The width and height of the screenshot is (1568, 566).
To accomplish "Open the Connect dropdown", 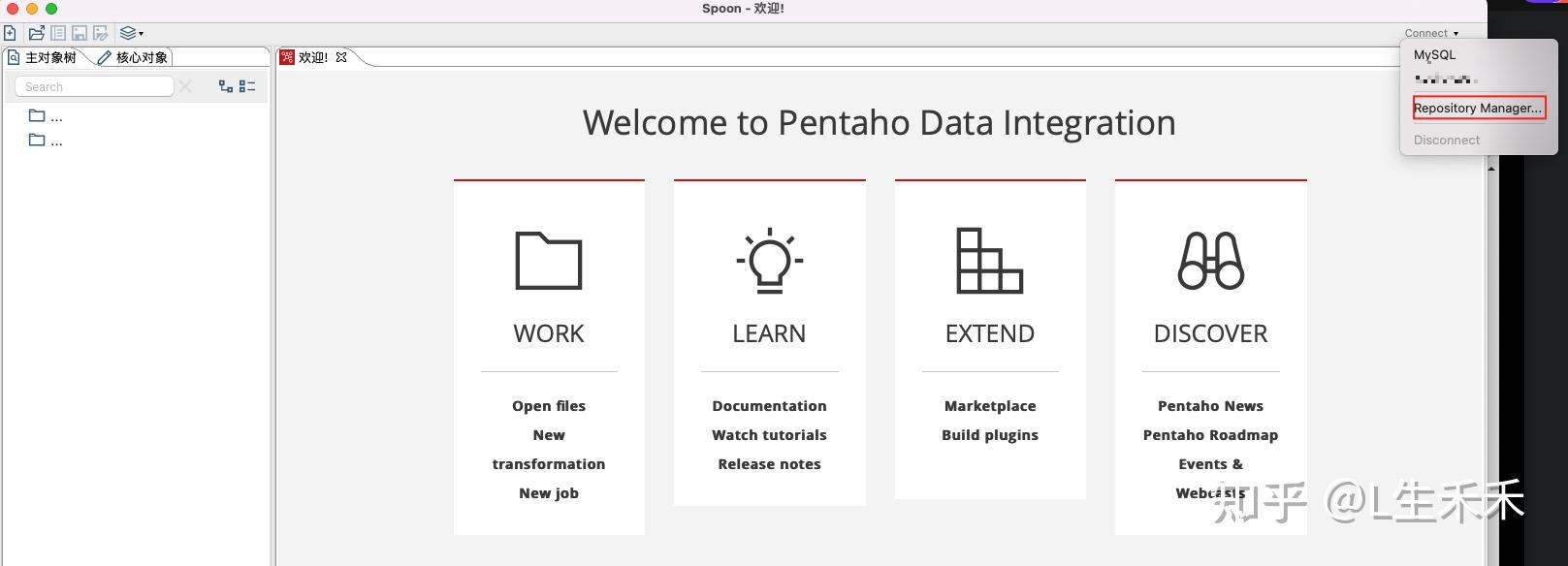I will click(1431, 33).
